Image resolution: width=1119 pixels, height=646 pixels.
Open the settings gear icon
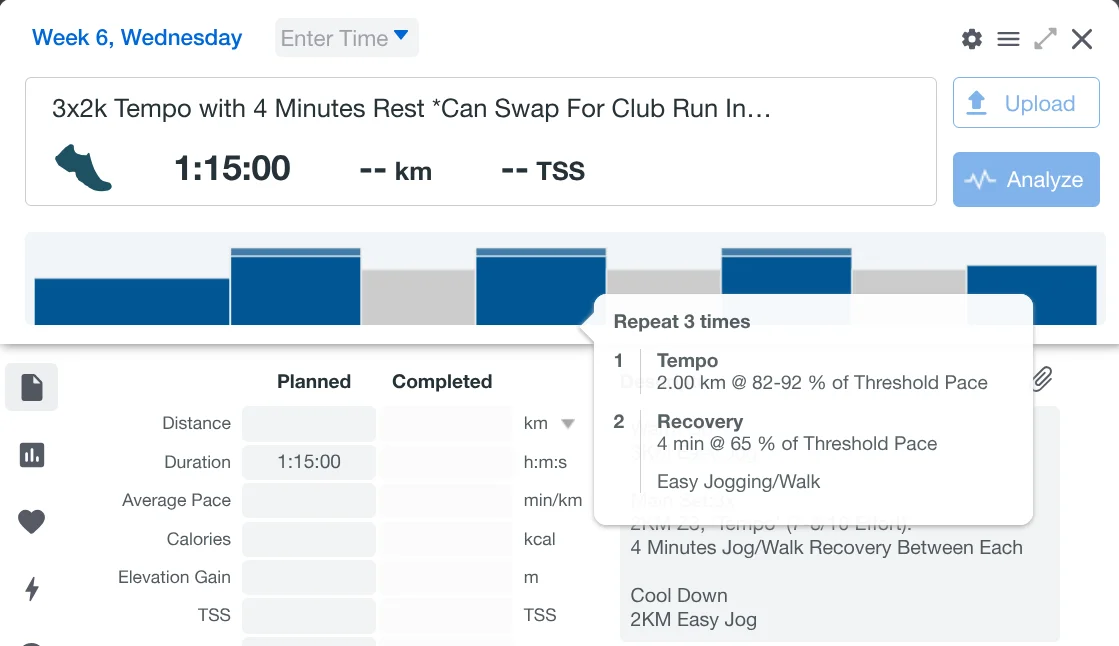click(x=972, y=39)
